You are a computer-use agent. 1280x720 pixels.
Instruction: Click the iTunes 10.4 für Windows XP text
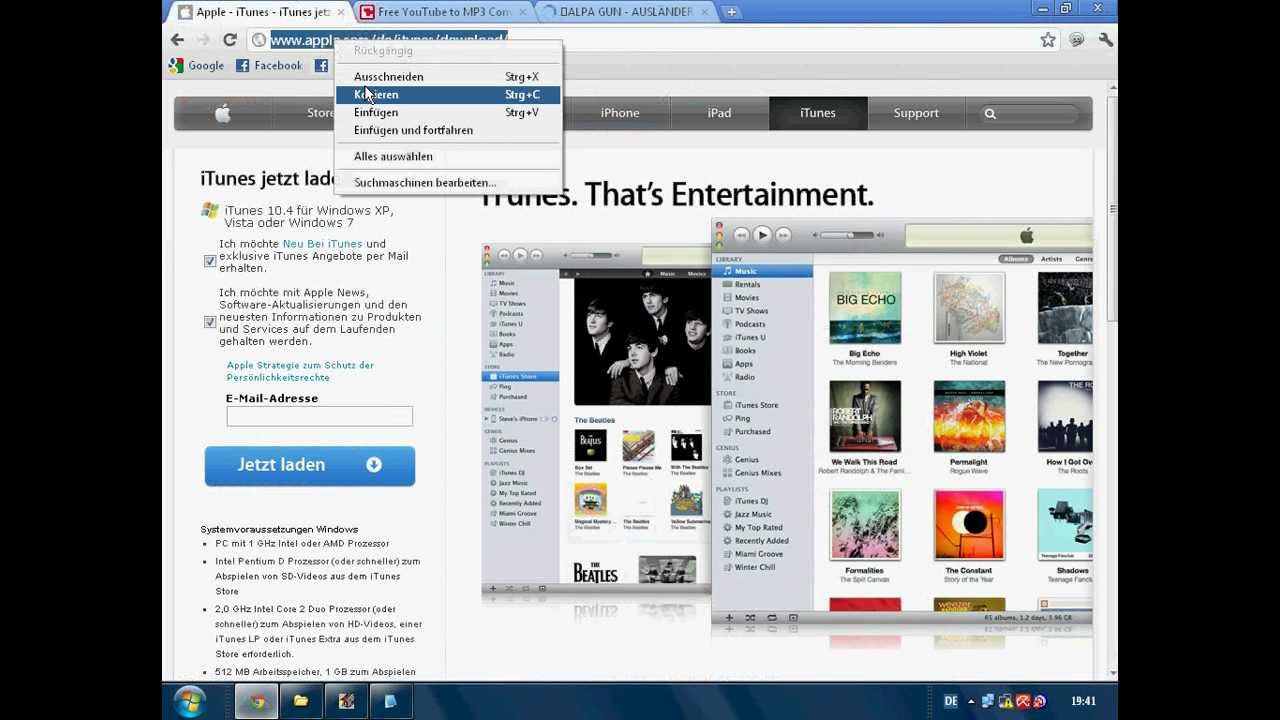(x=309, y=217)
